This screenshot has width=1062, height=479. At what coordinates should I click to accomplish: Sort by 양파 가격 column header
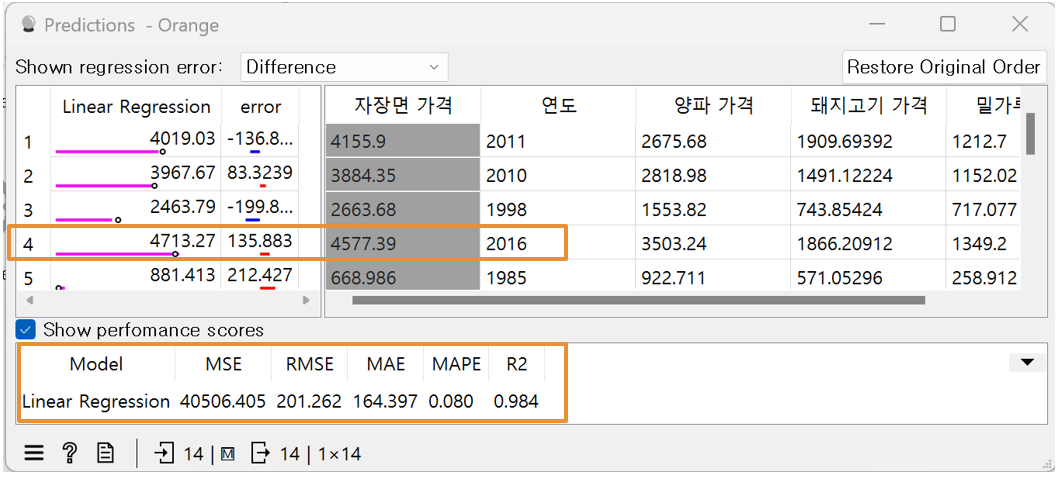coord(713,106)
